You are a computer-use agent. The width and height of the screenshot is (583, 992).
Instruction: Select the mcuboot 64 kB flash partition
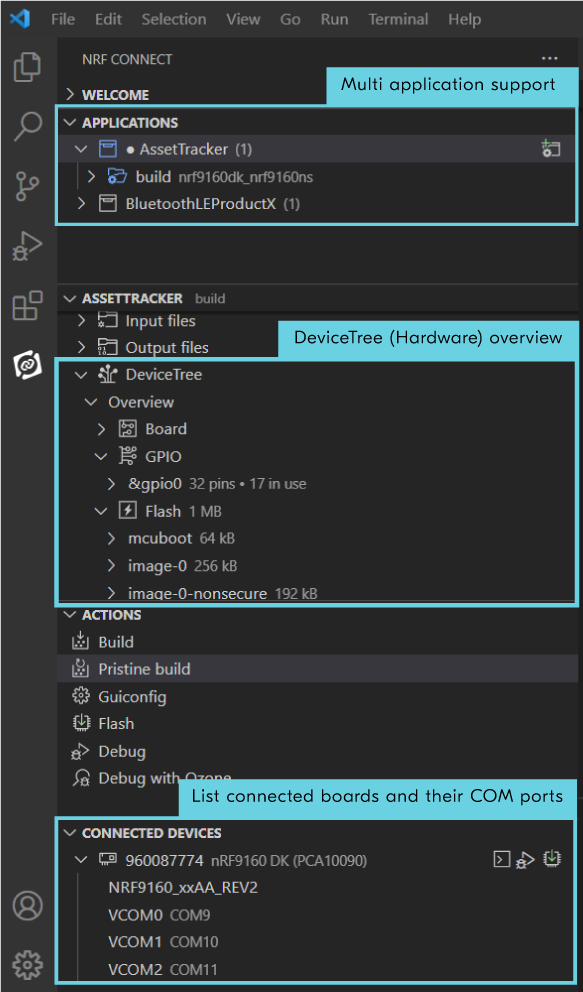(x=160, y=538)
